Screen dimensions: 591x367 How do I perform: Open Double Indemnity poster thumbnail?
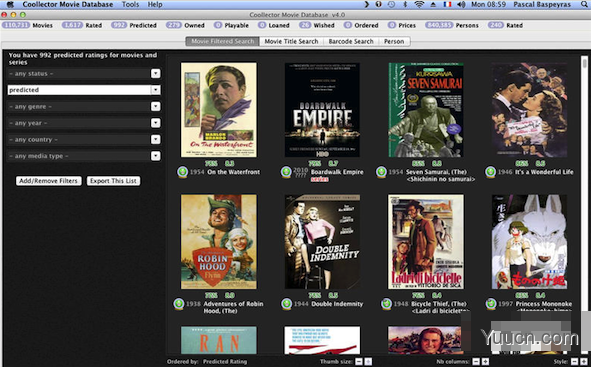tap(322, 242)
